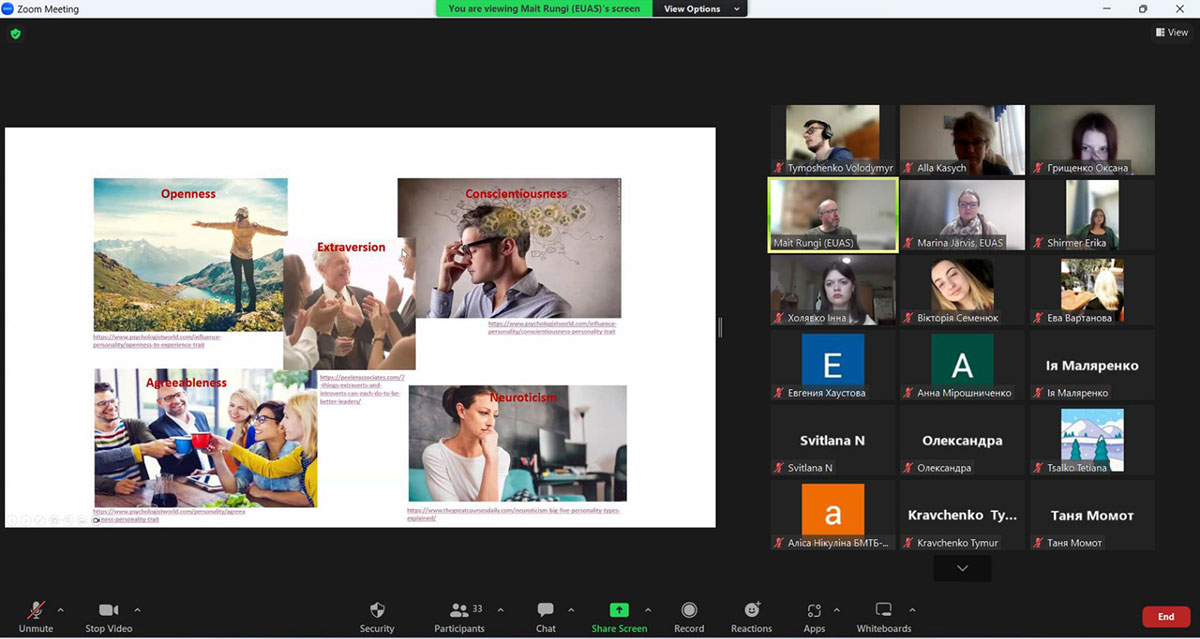Click the red End meeting button
Viewport: 1200px width, 639px height.
click(1166, 617)
